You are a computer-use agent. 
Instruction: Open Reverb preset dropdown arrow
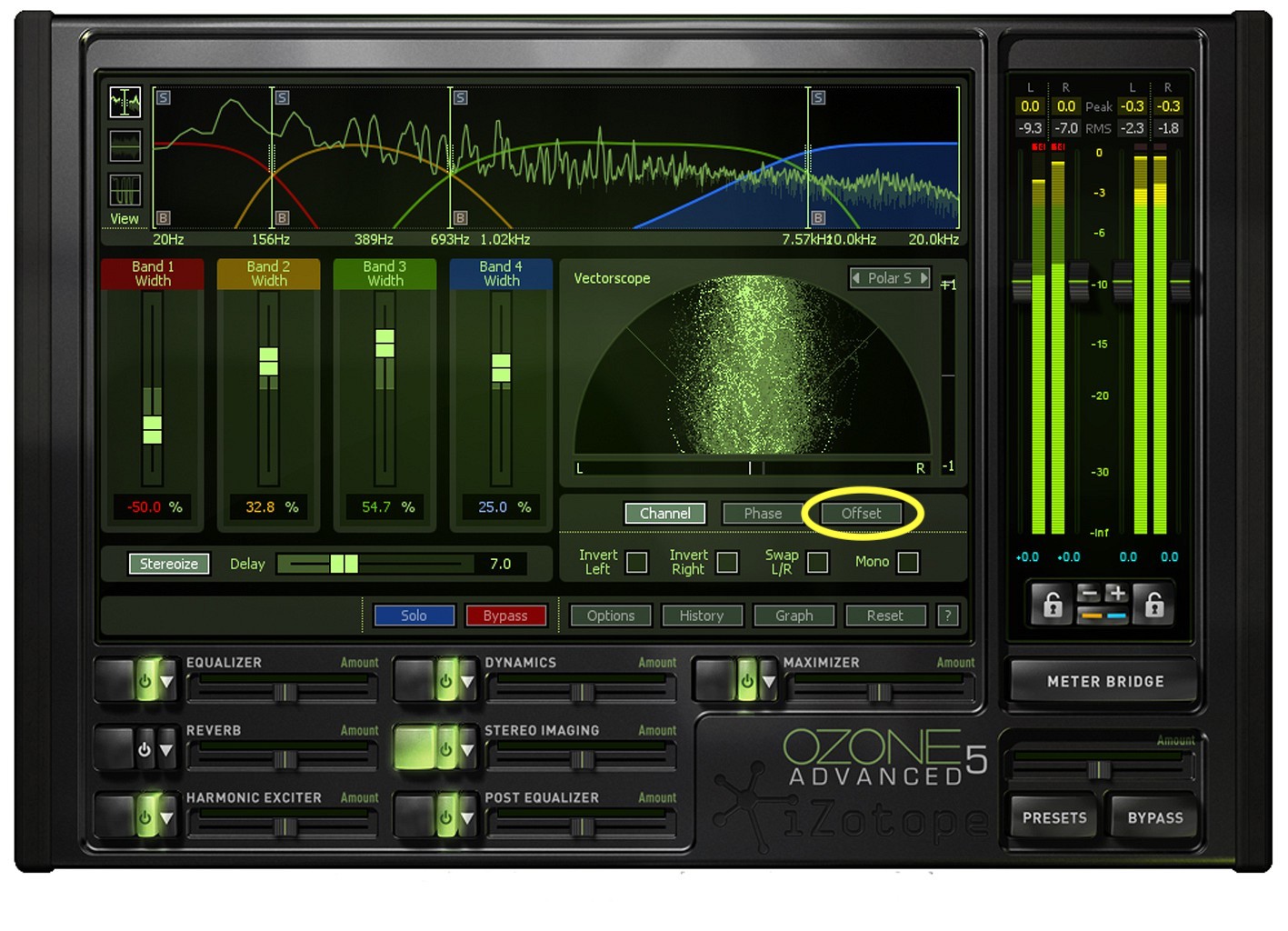click(166, 750)
